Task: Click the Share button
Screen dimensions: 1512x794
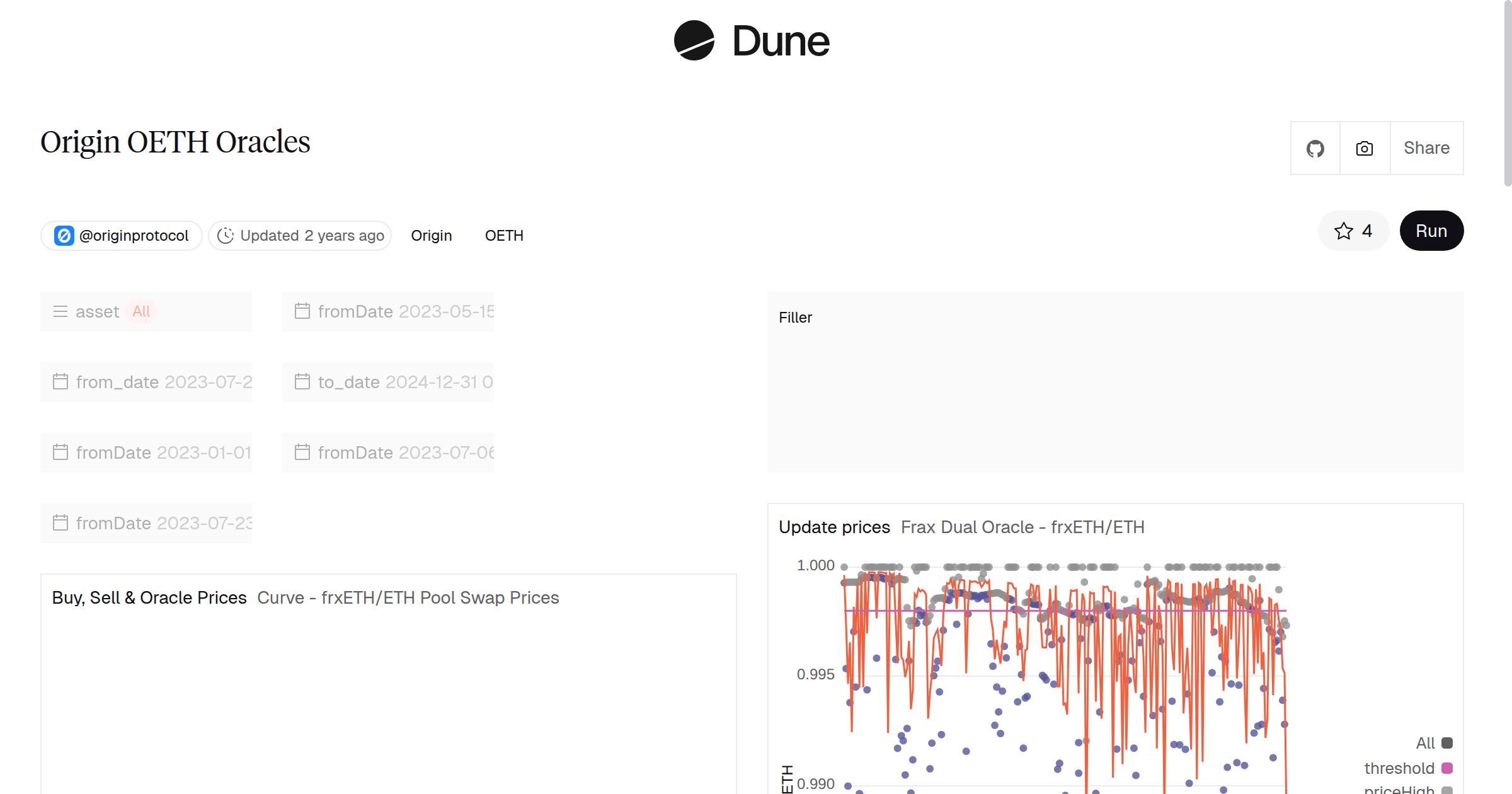Action: pyautogui.click(x=1426, y=148)
